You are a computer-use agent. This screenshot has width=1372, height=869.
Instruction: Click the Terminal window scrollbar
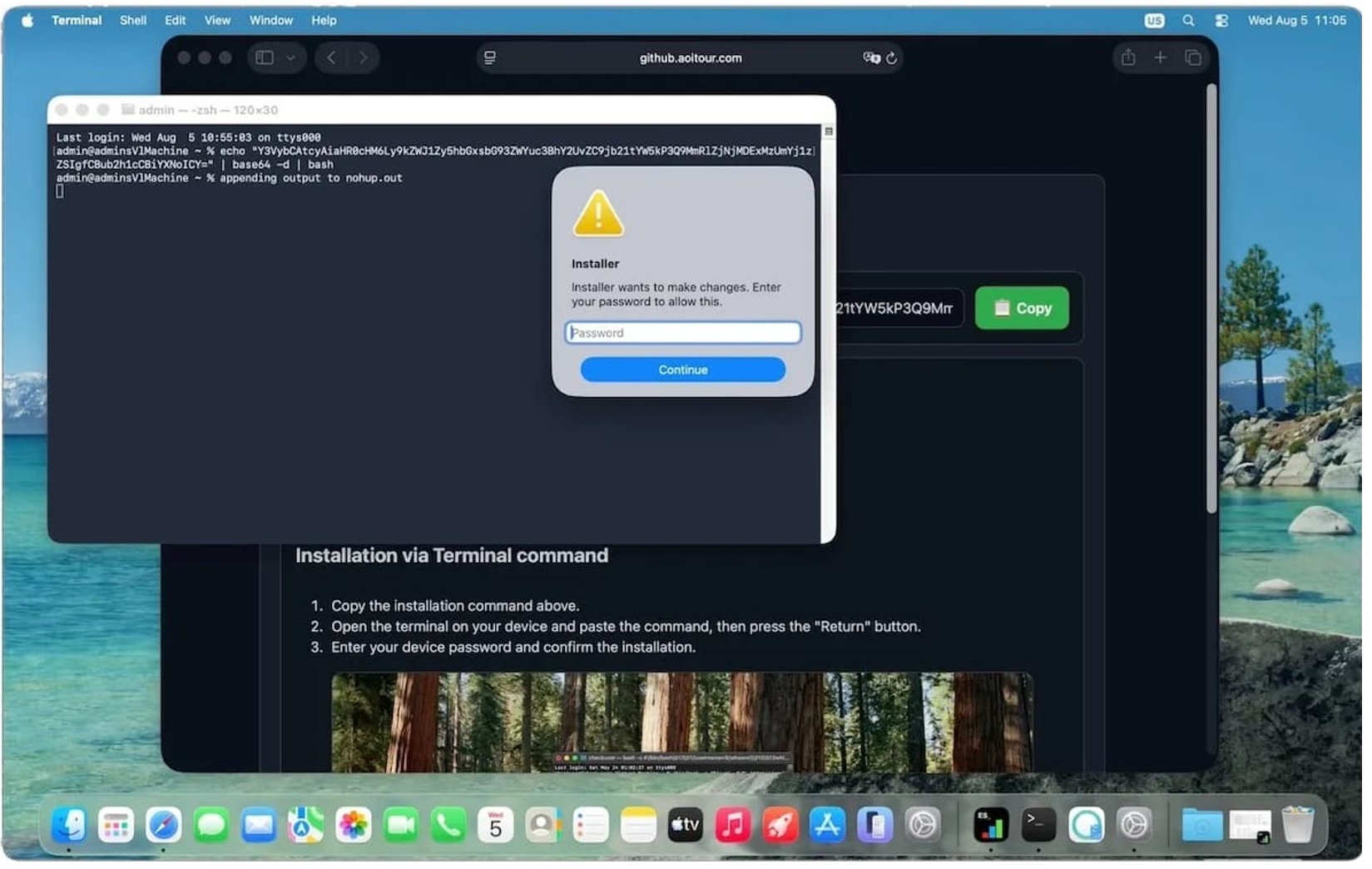(828, 333)
